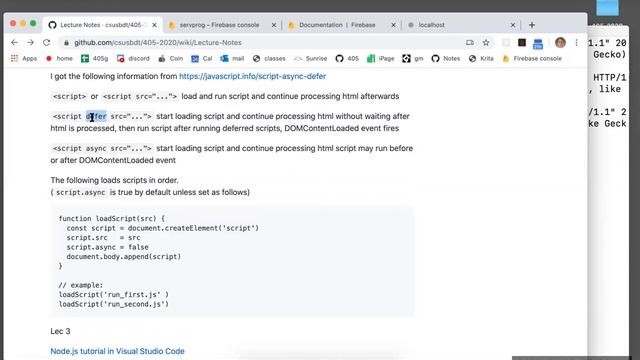Open the discord bookmark
Viewport: 640px width, 360px height.
pos(133,58)
